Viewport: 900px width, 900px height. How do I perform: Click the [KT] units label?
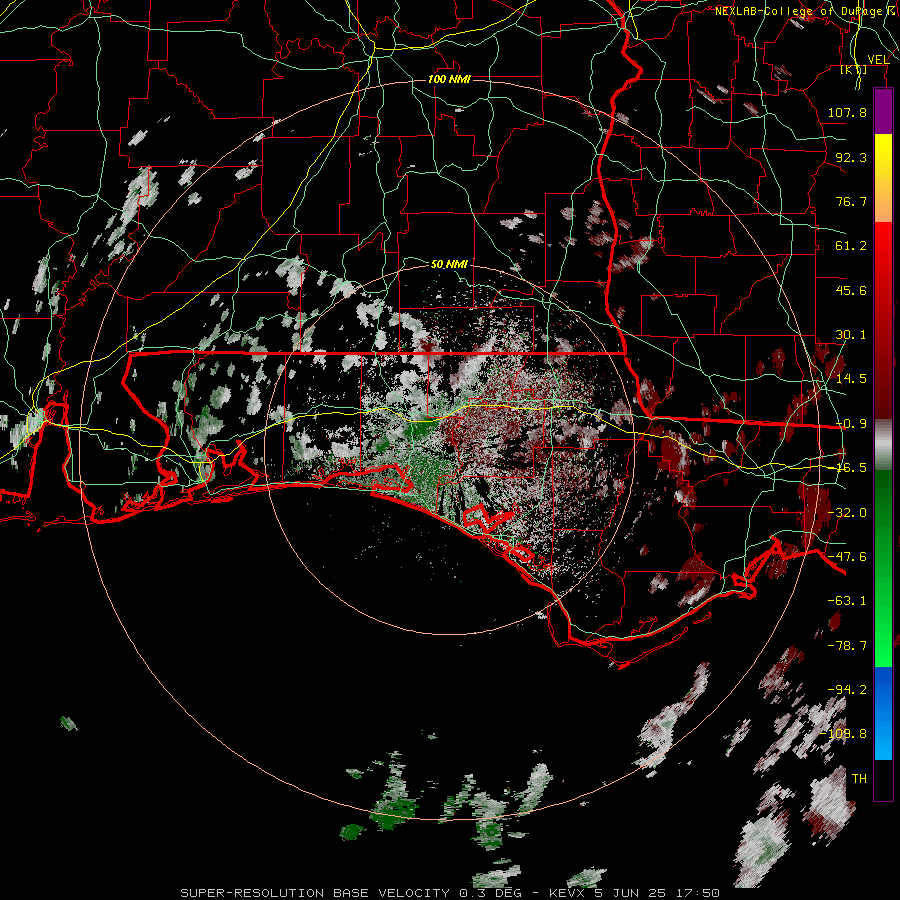pyautogui.click(x=853, y=70)
